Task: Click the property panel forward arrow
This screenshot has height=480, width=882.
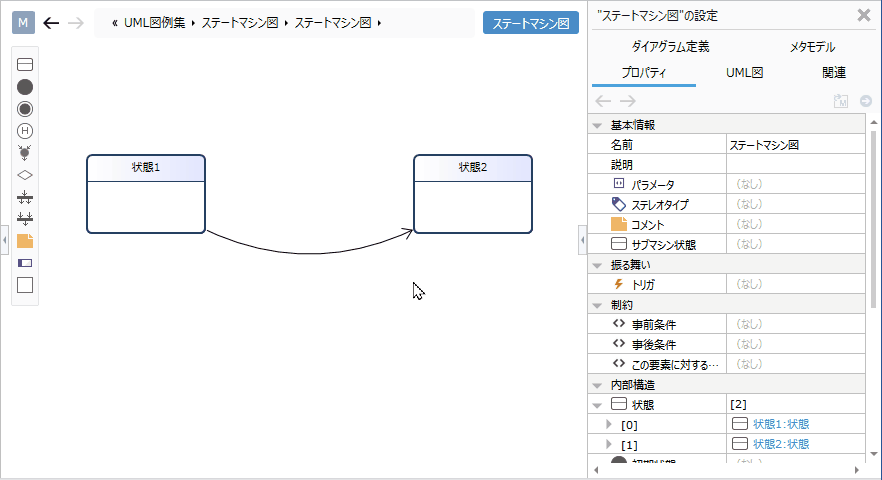Action: tap(628, 101)
